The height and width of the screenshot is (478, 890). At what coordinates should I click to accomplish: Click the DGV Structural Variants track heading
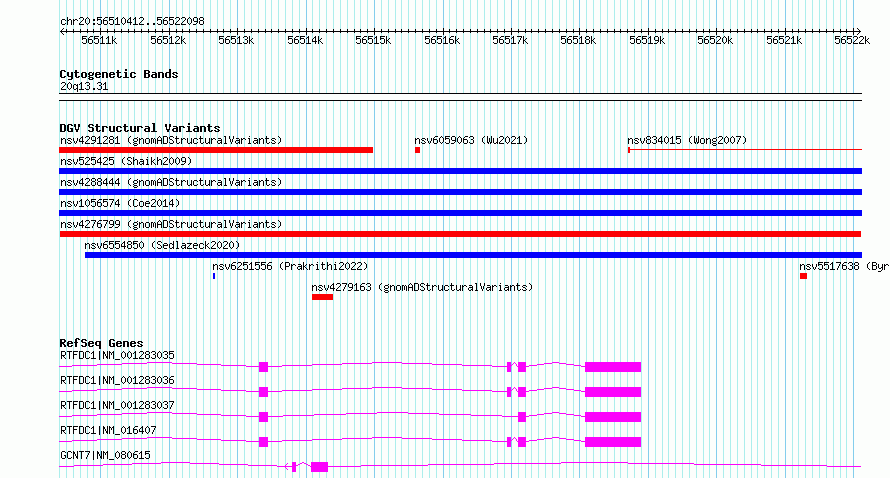[140, 128]
